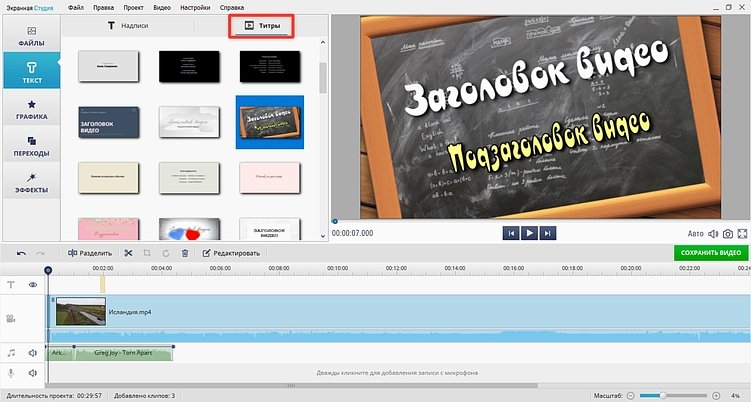Screen dimensions: 751x402
Task: Open the Справка menu
Action: pos(232,8)
